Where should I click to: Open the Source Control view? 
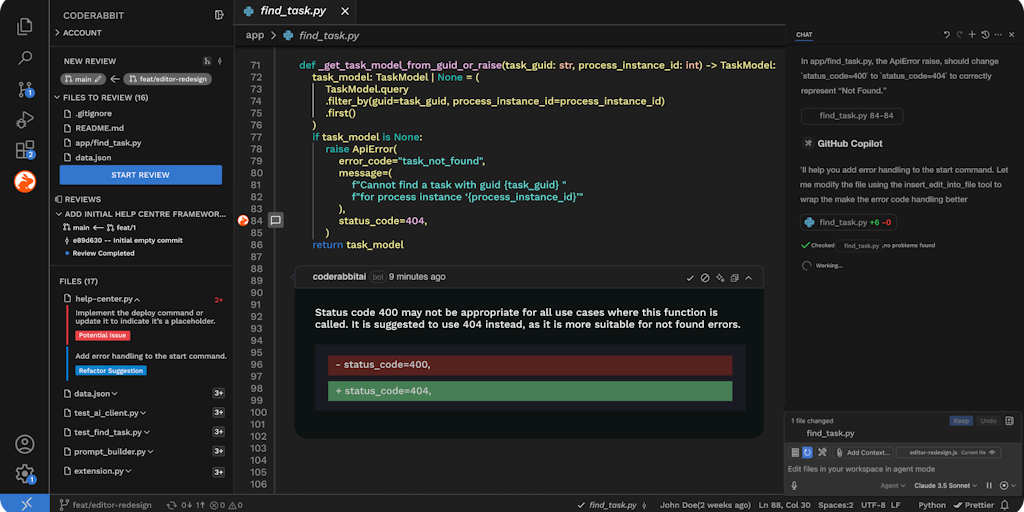pos(25,89)
